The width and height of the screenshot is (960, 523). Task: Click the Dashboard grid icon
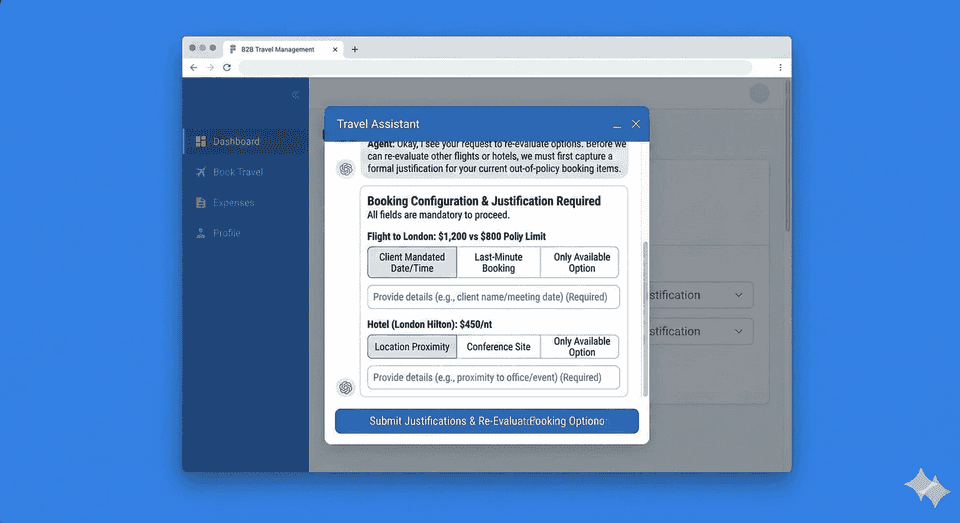200,141
